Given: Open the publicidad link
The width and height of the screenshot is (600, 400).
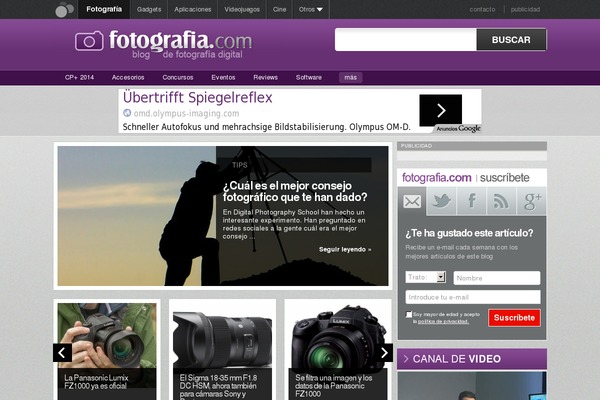Looking at the screenshot, I should click(x=525, y=9).
